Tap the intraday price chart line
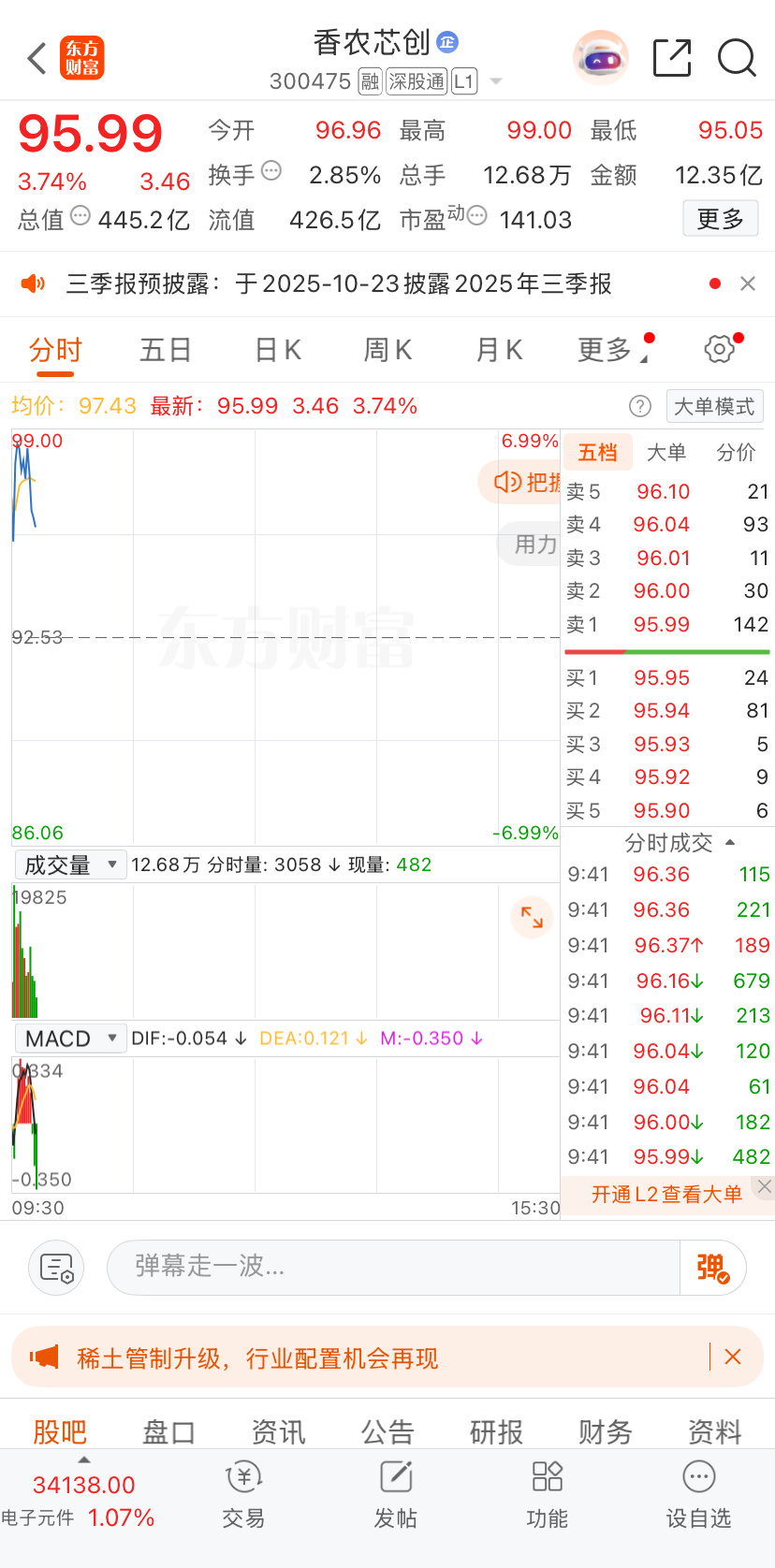The image size is (775, 1568). (x=23, y=491)
